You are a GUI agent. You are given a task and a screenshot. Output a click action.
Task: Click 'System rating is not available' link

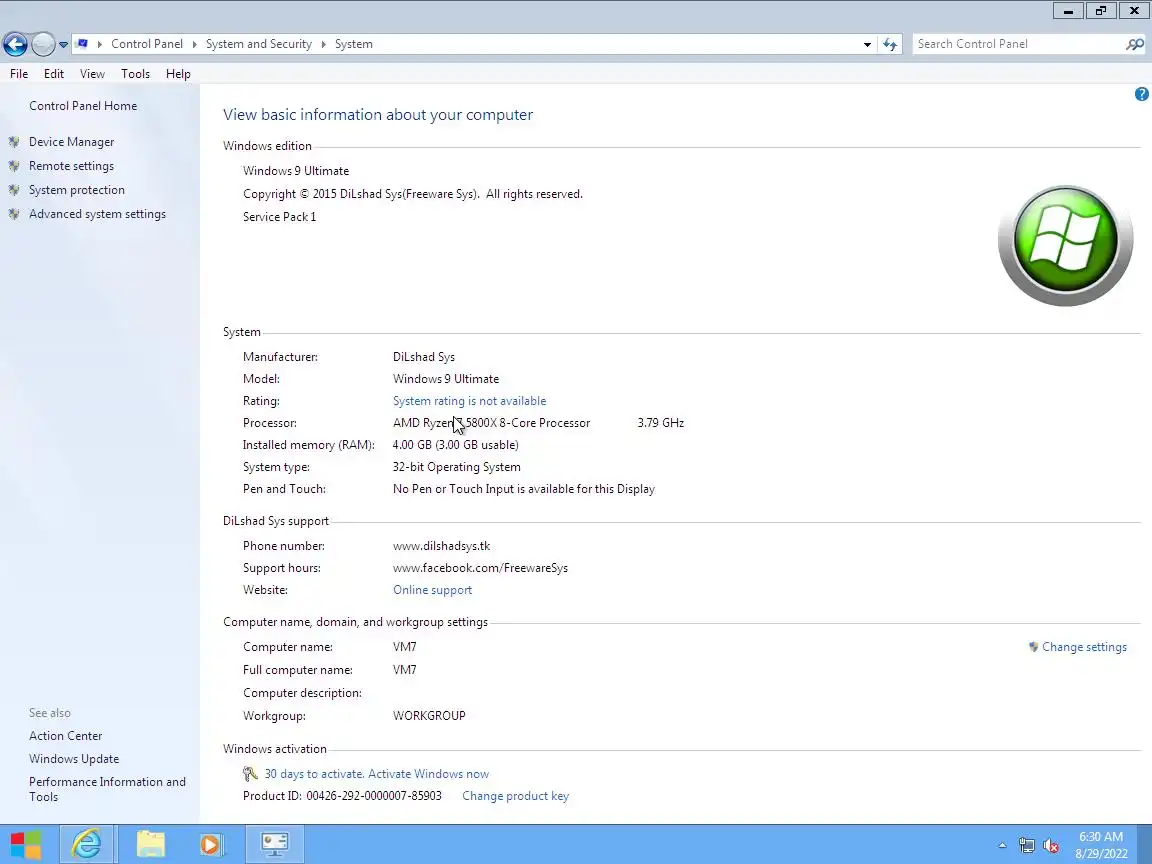[469, 401]
